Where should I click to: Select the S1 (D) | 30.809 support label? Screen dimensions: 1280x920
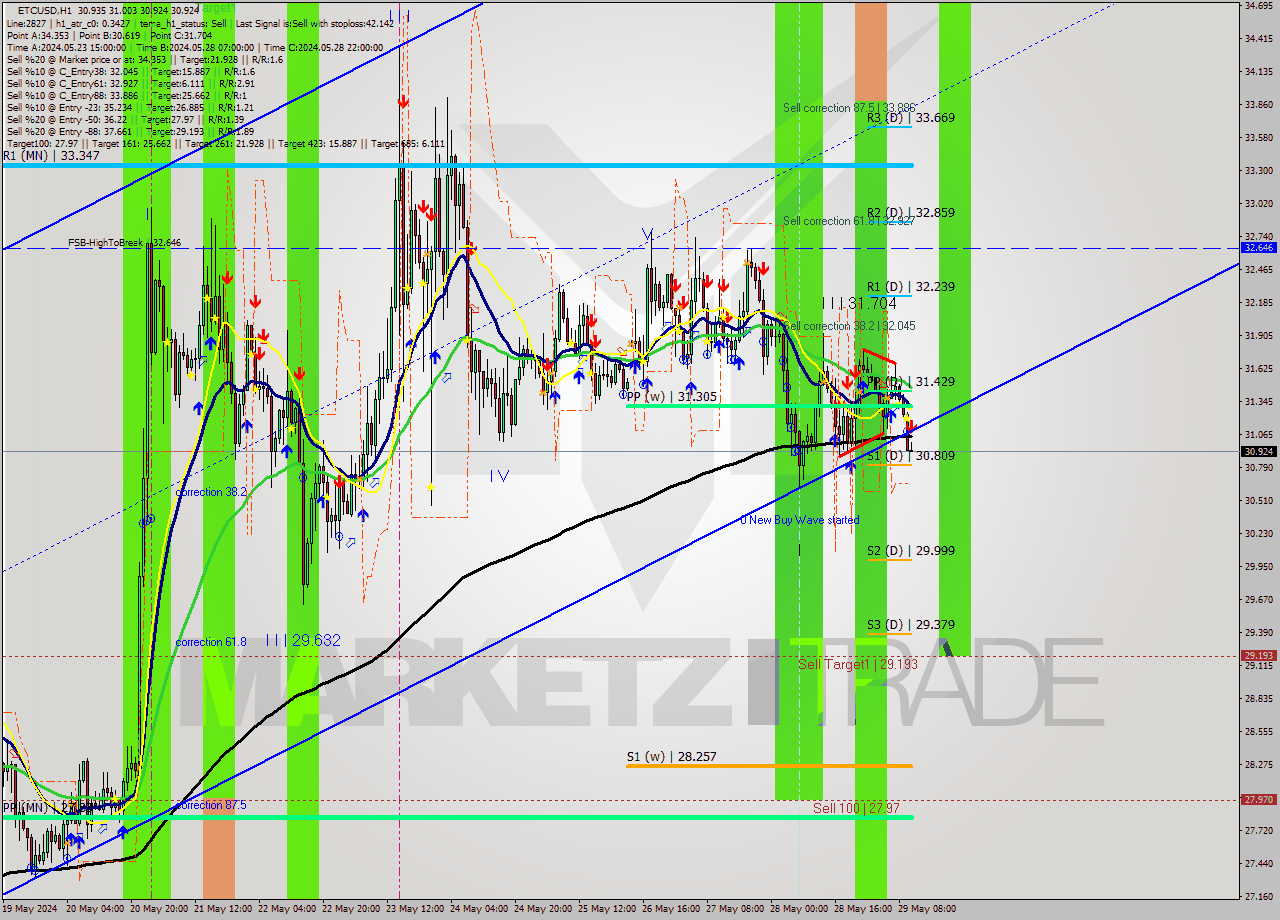click(x=910, y=456)
